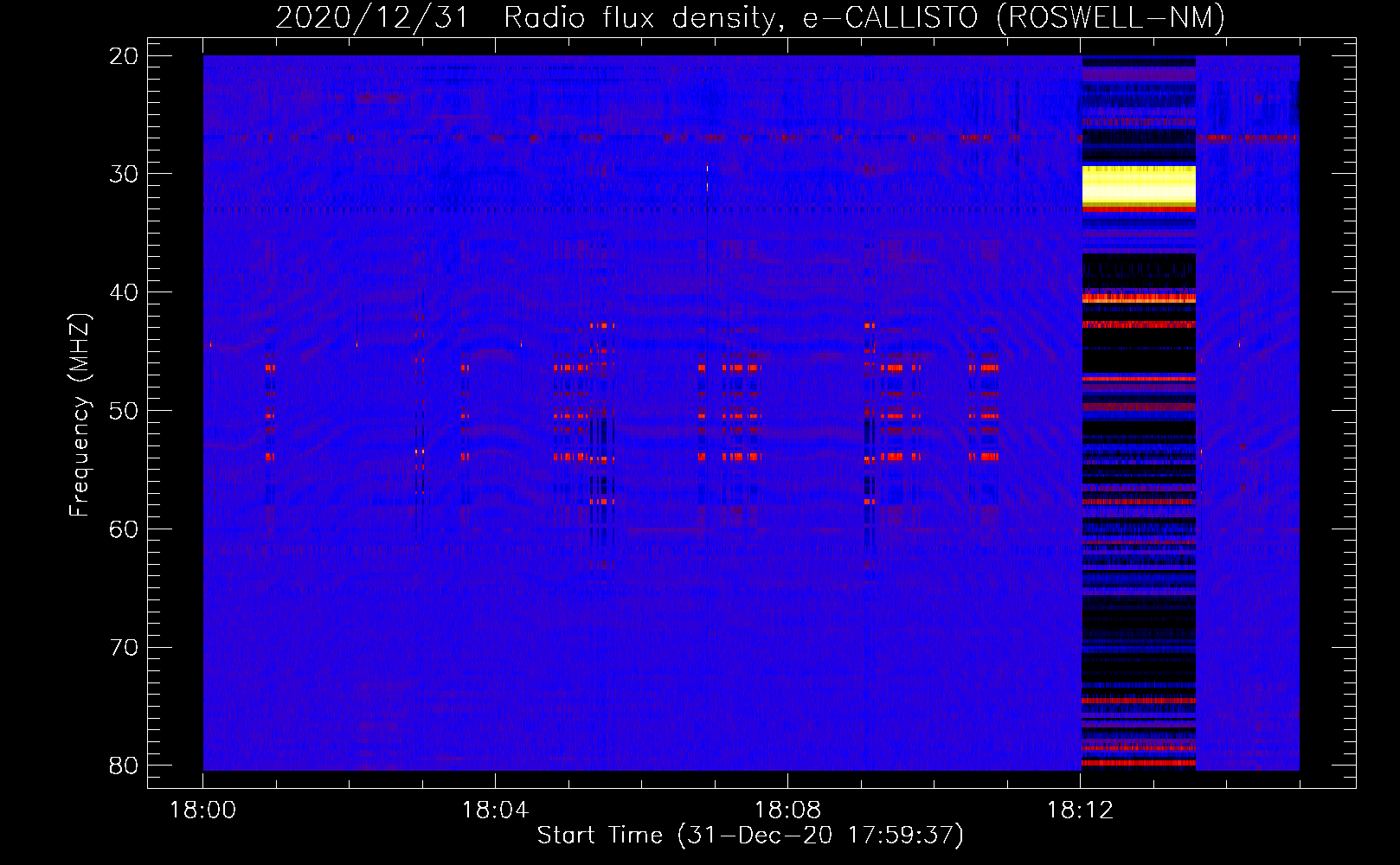This screenshot has height=865, width=1400.
Task: Click the 18:00 time tick label
Action: click(203, 811)
